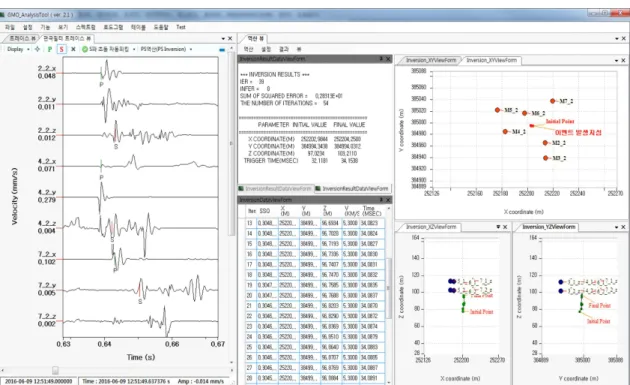
Task: Open the 뷰 menu in the inversion view
Action: pos(299,49)
